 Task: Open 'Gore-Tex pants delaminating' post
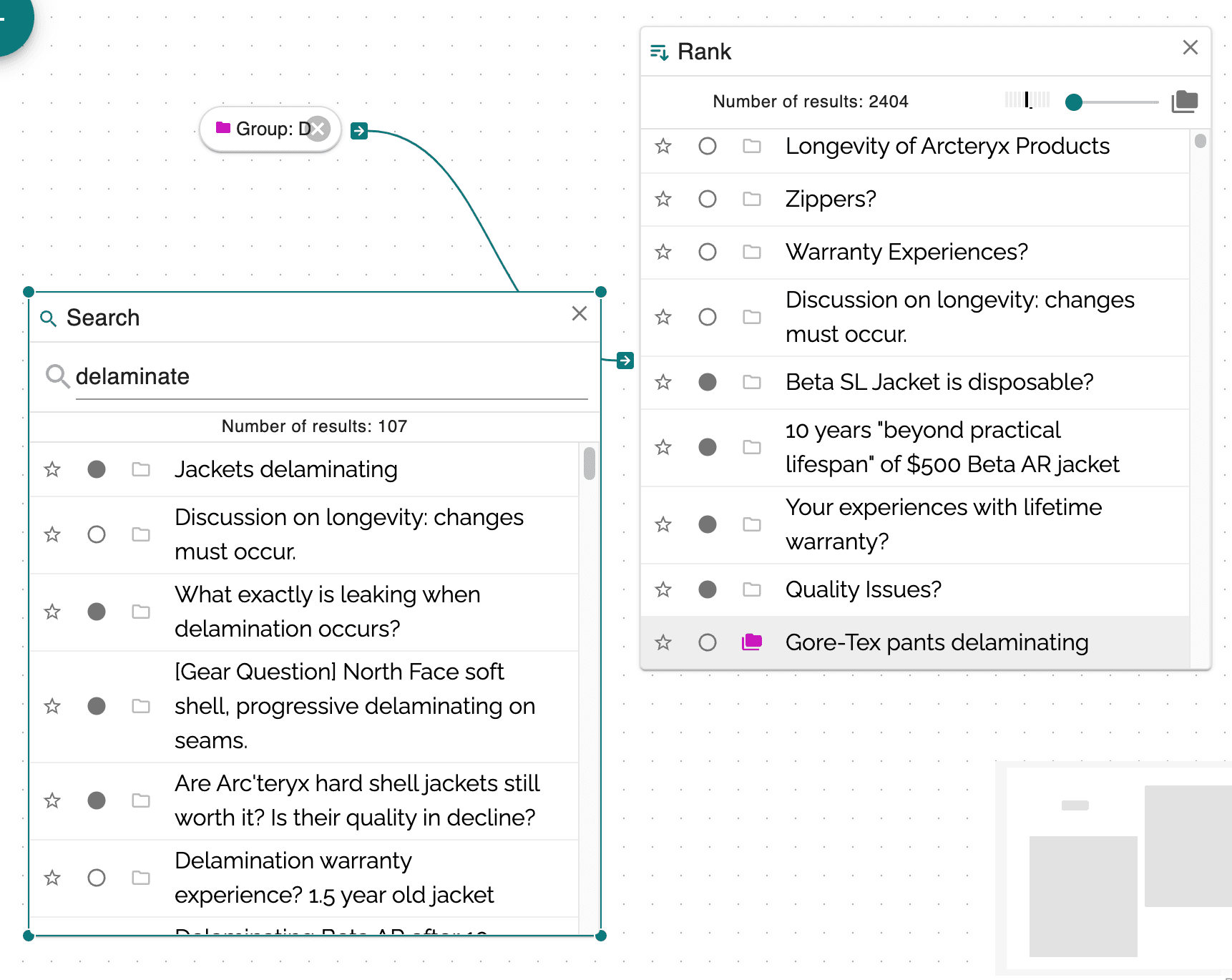tap(937, 643)
